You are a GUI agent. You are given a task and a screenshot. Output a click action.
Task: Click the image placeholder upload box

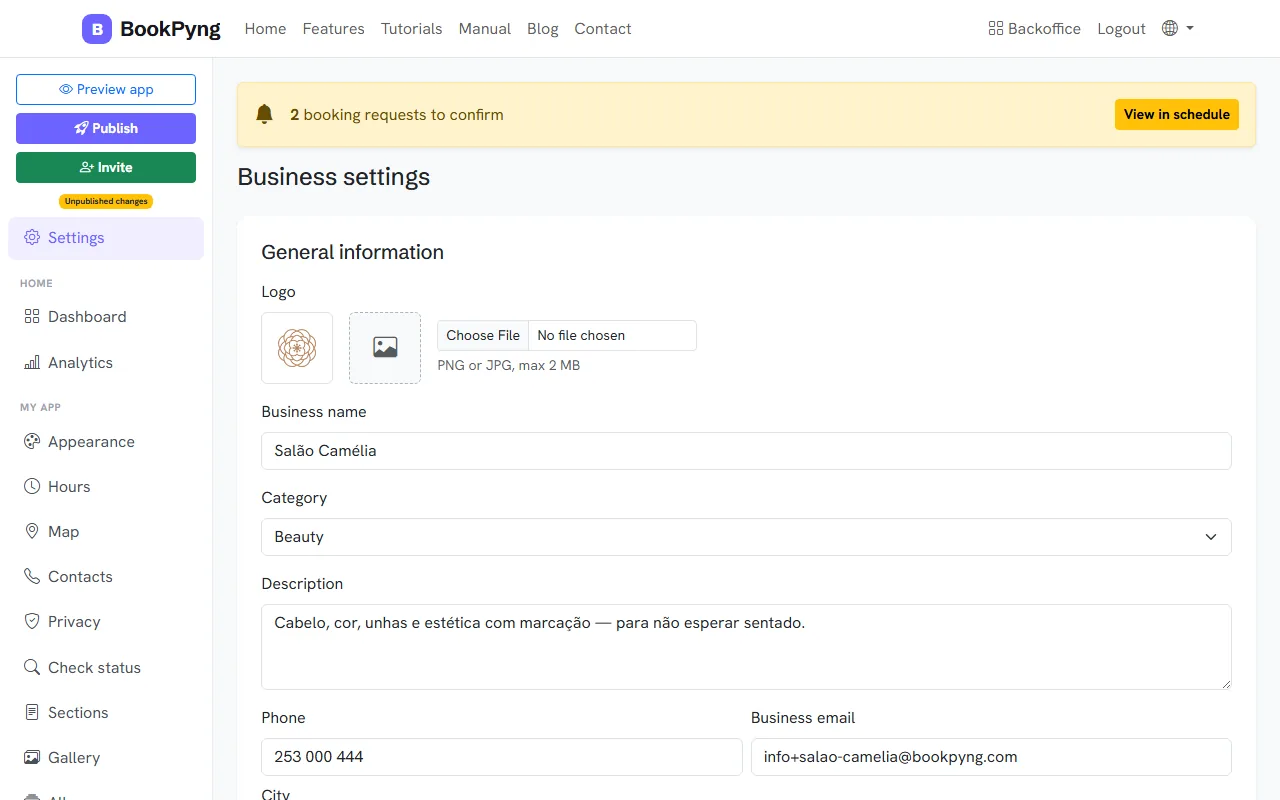tap(385, 348)
